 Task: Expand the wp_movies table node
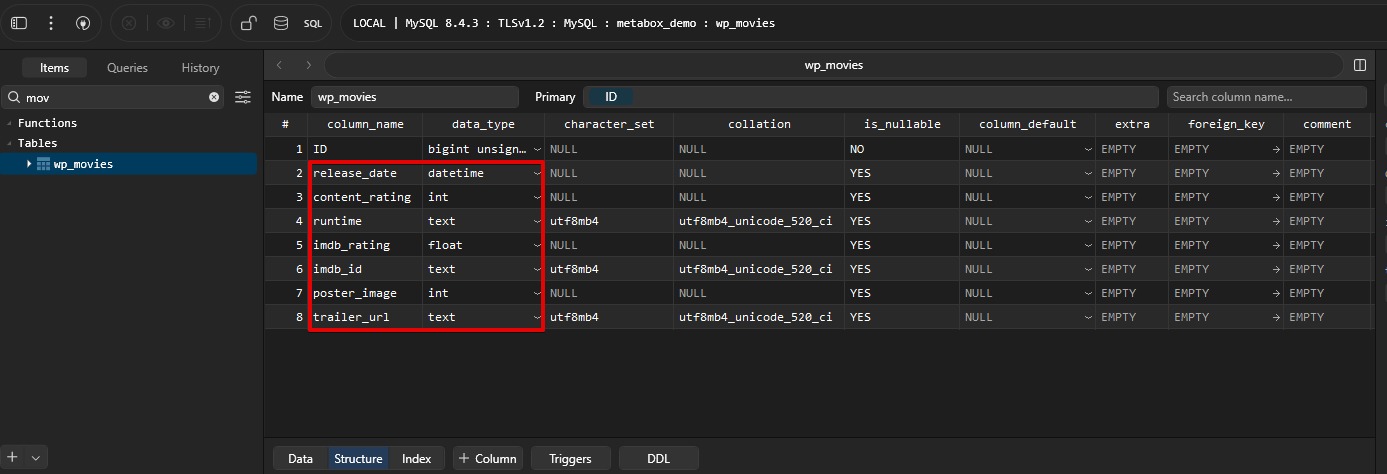29,164
